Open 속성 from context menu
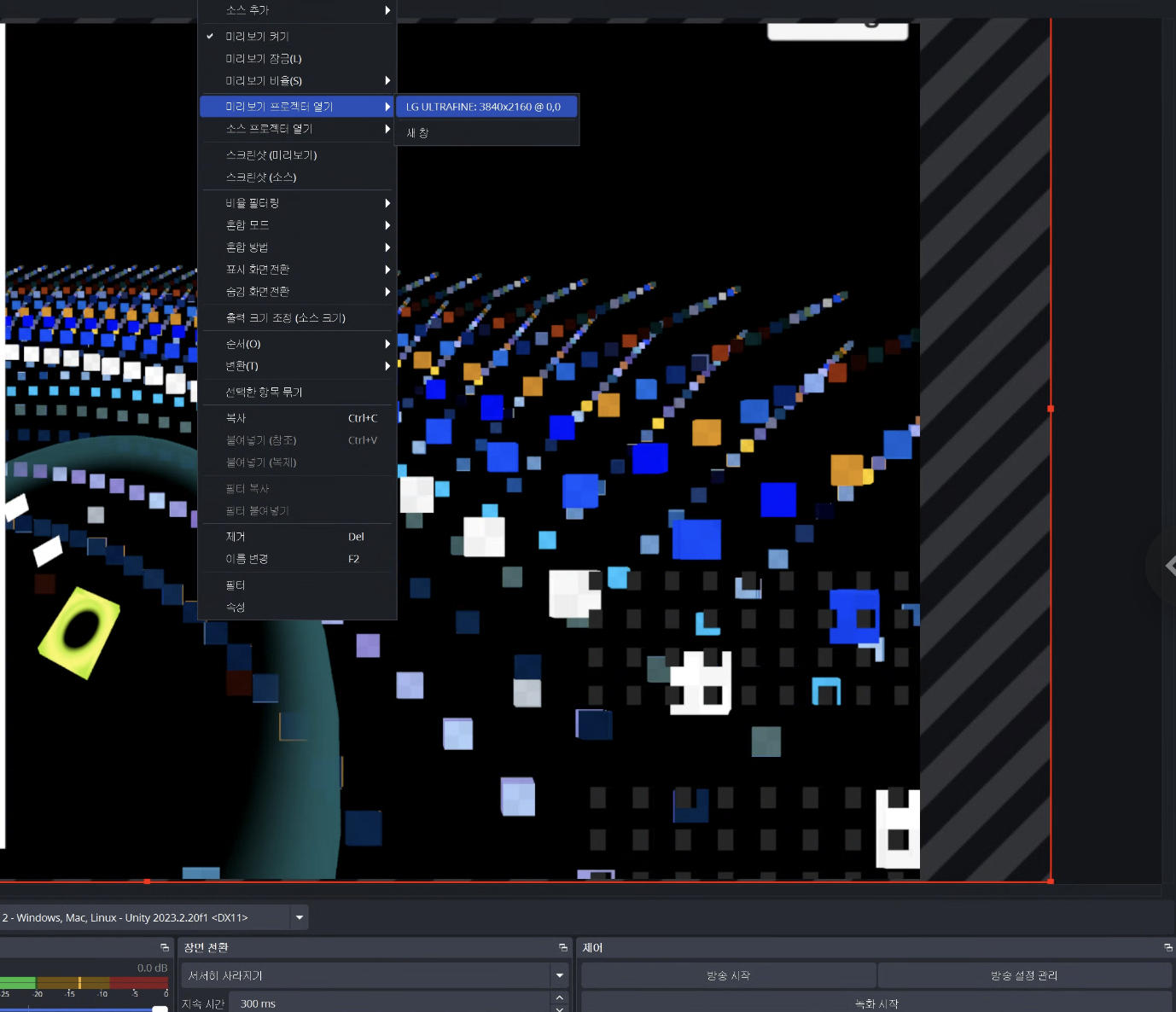Screen dimensions: 1176x1012 pyautogui.click(x=297, y=608)
